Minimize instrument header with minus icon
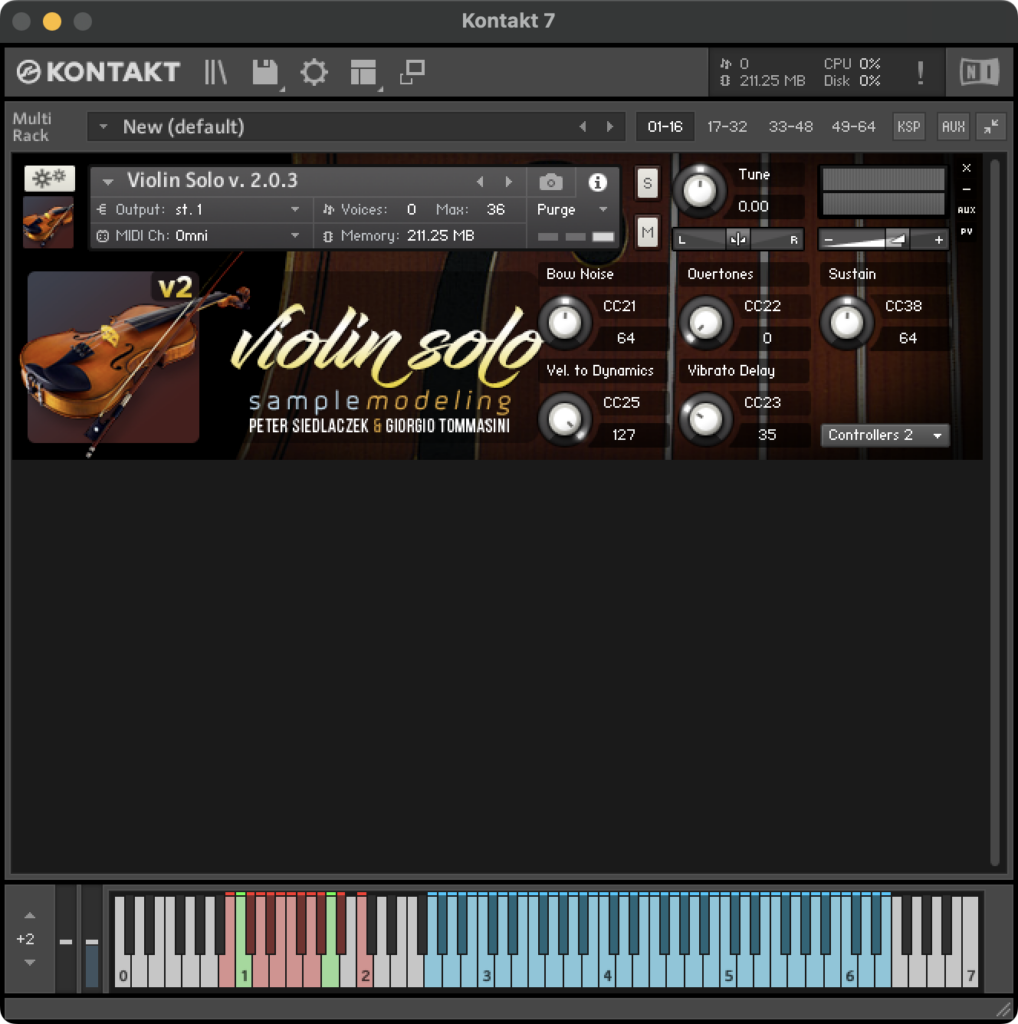 [966, 189]
